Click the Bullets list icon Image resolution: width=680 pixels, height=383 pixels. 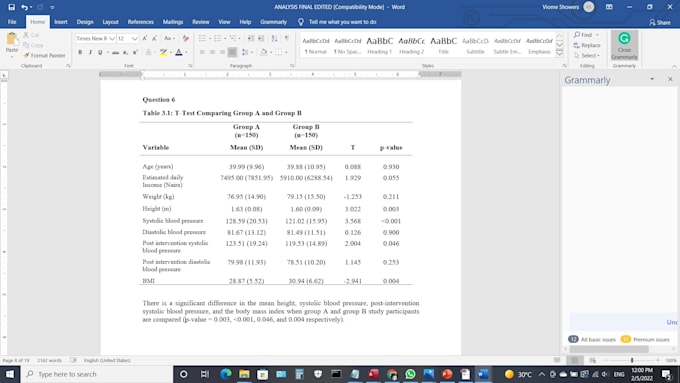[203, 39]
